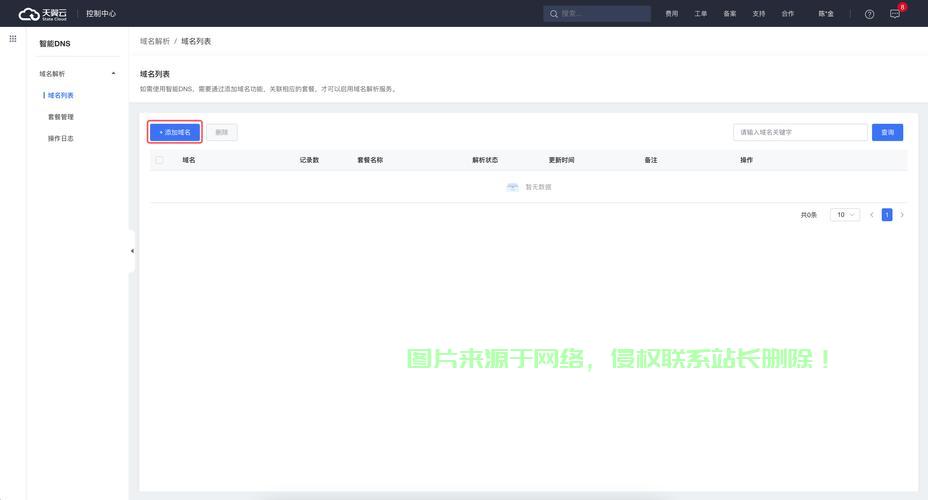Open the help question mark icon
Screen dimensions: 928x500
(x=869, y=14)
